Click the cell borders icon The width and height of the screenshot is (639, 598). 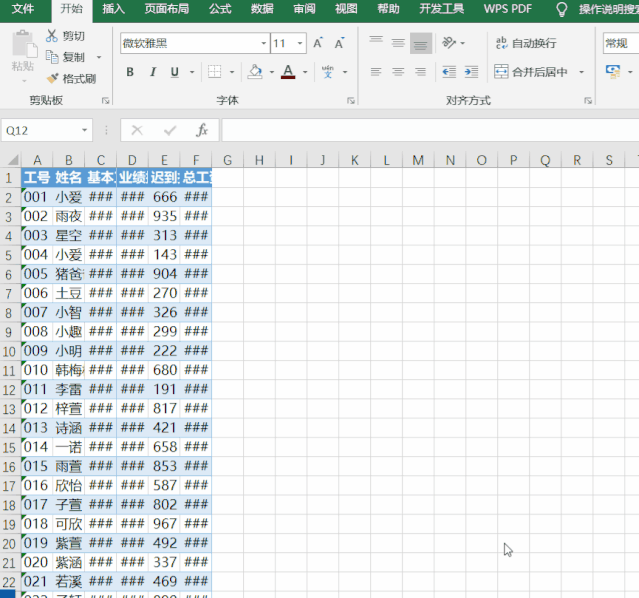point(214,72)
